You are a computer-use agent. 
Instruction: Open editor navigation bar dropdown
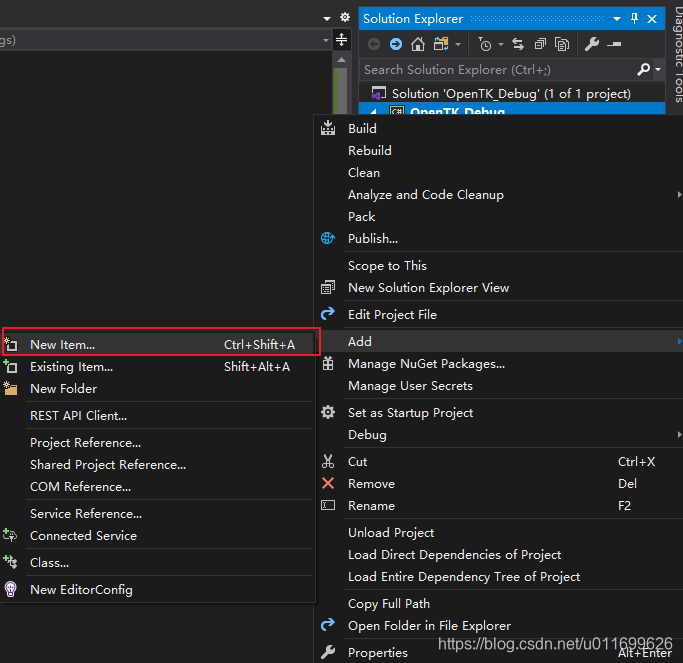coord(325,40)
